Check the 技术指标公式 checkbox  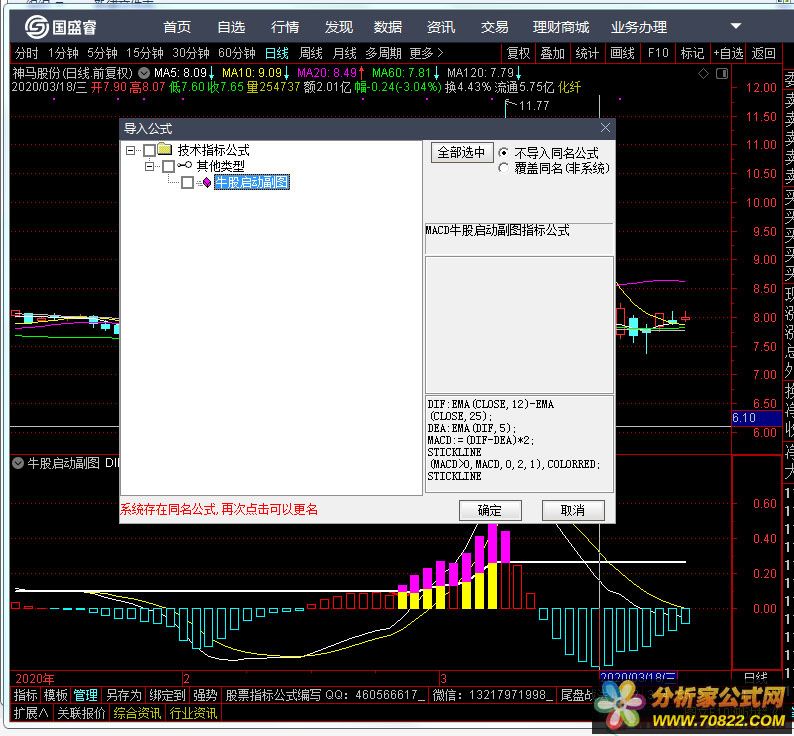149,150
